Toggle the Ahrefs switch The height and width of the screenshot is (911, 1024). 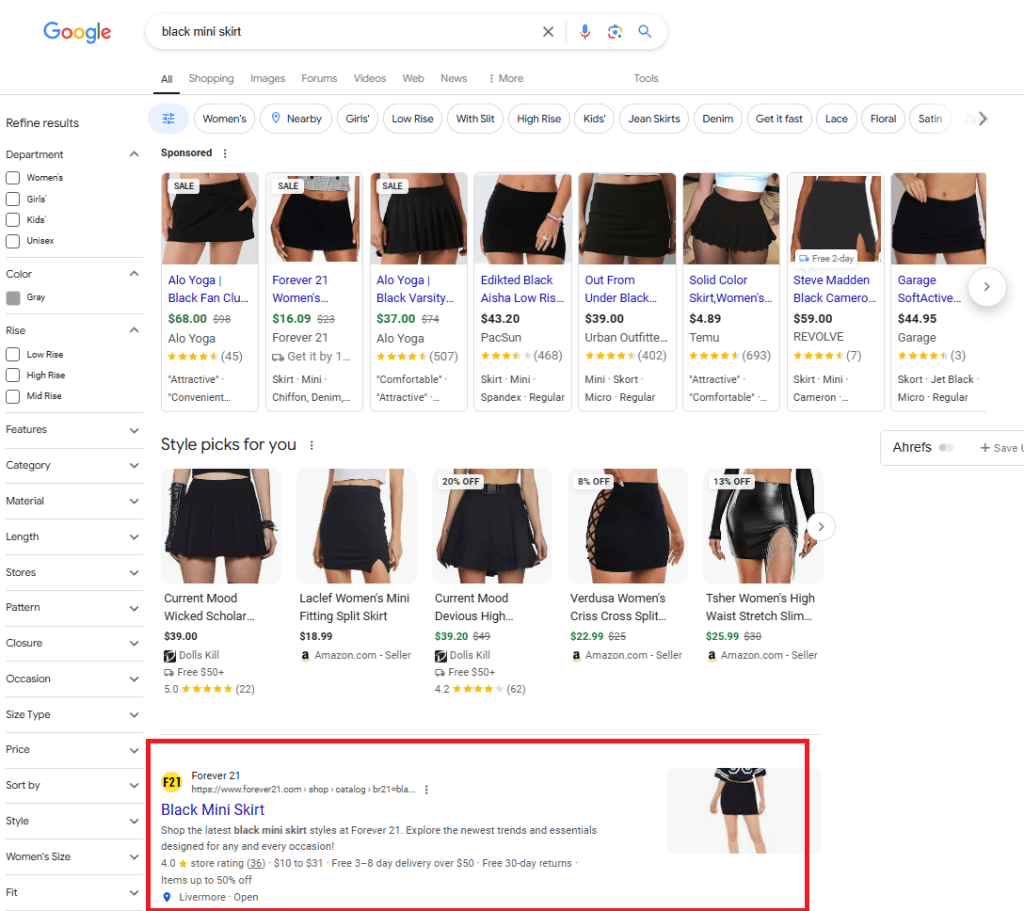[945, 448]
